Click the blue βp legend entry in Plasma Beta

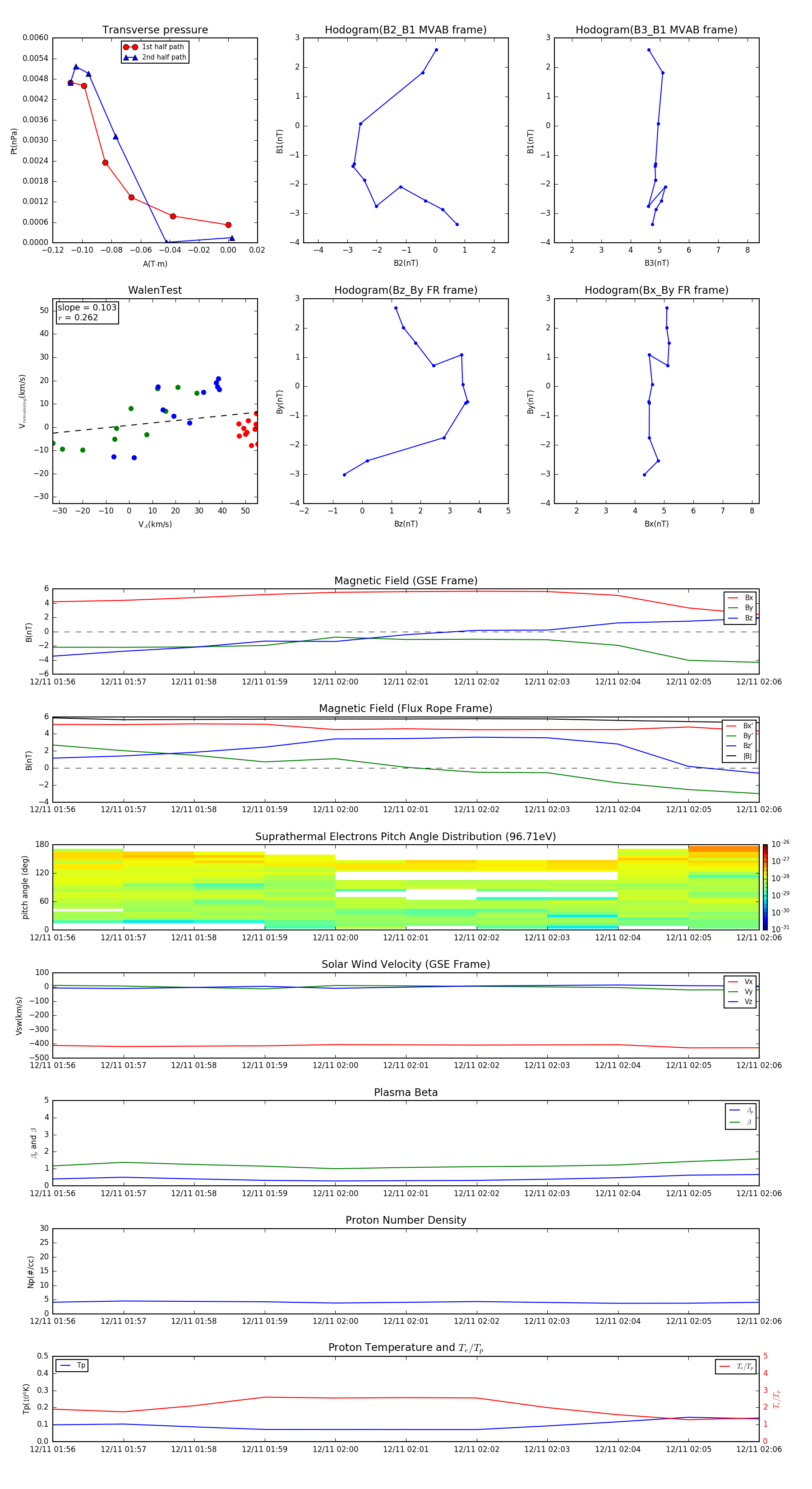741,1110
